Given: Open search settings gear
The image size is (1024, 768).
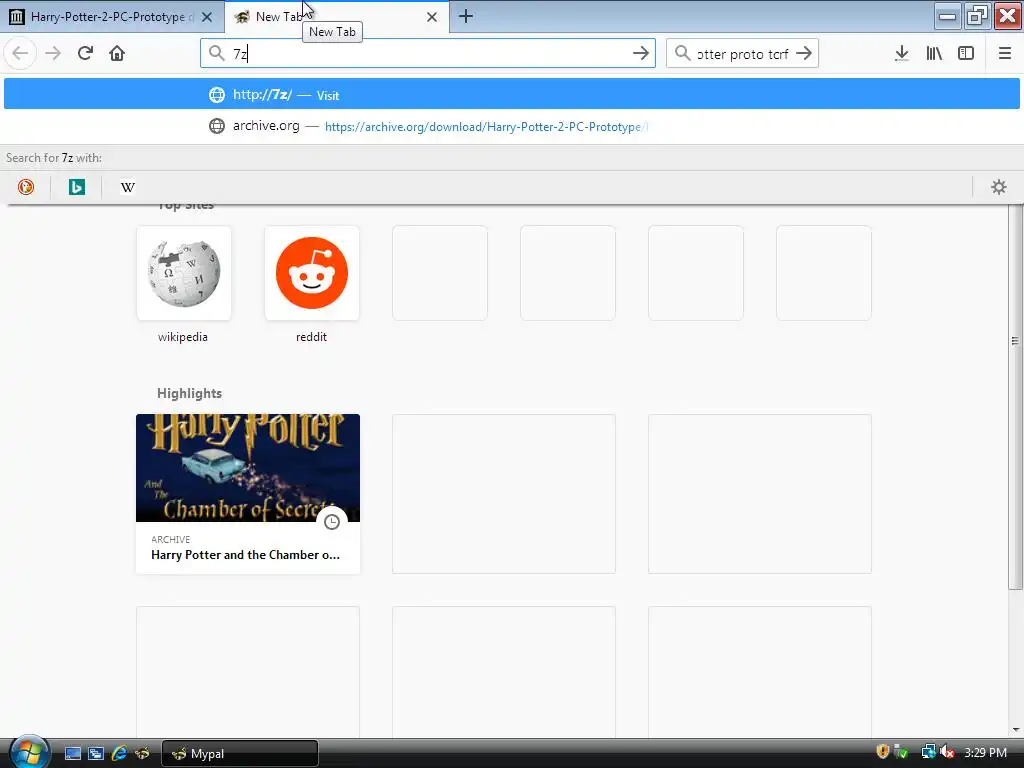Looking at the screenshot, I should pos(999,187).
